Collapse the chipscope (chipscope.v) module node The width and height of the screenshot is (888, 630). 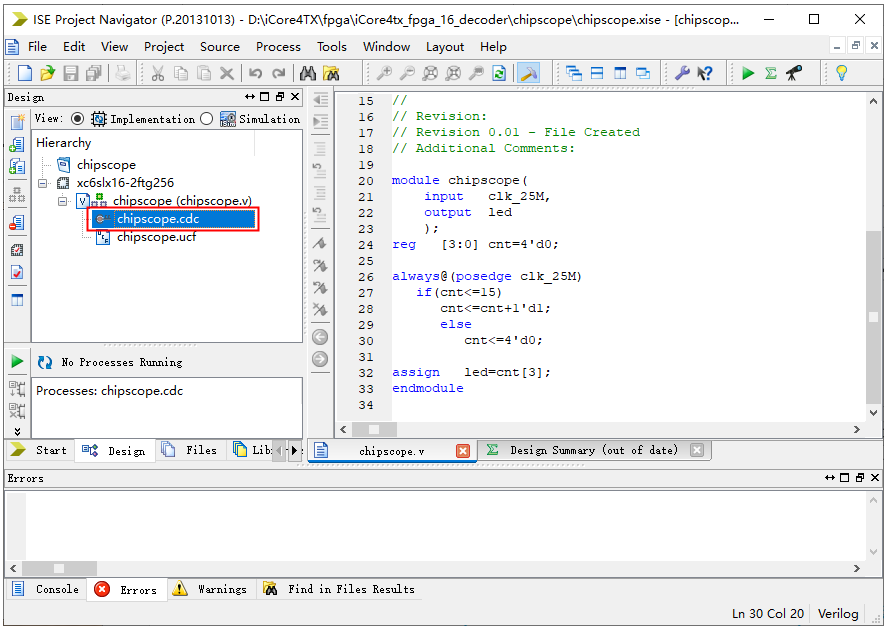(62, 201)
